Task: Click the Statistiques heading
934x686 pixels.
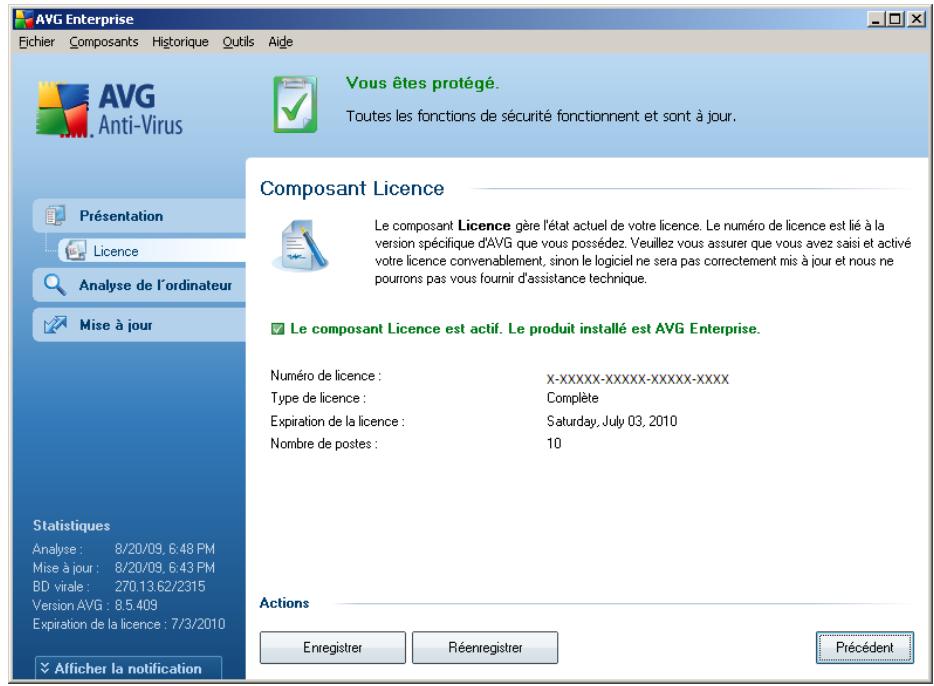Action: [x=71, y=525]
